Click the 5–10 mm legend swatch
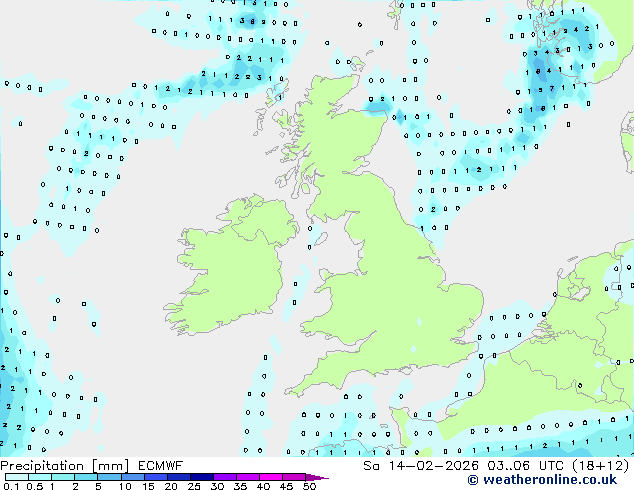634x490 pixels. 109,477
